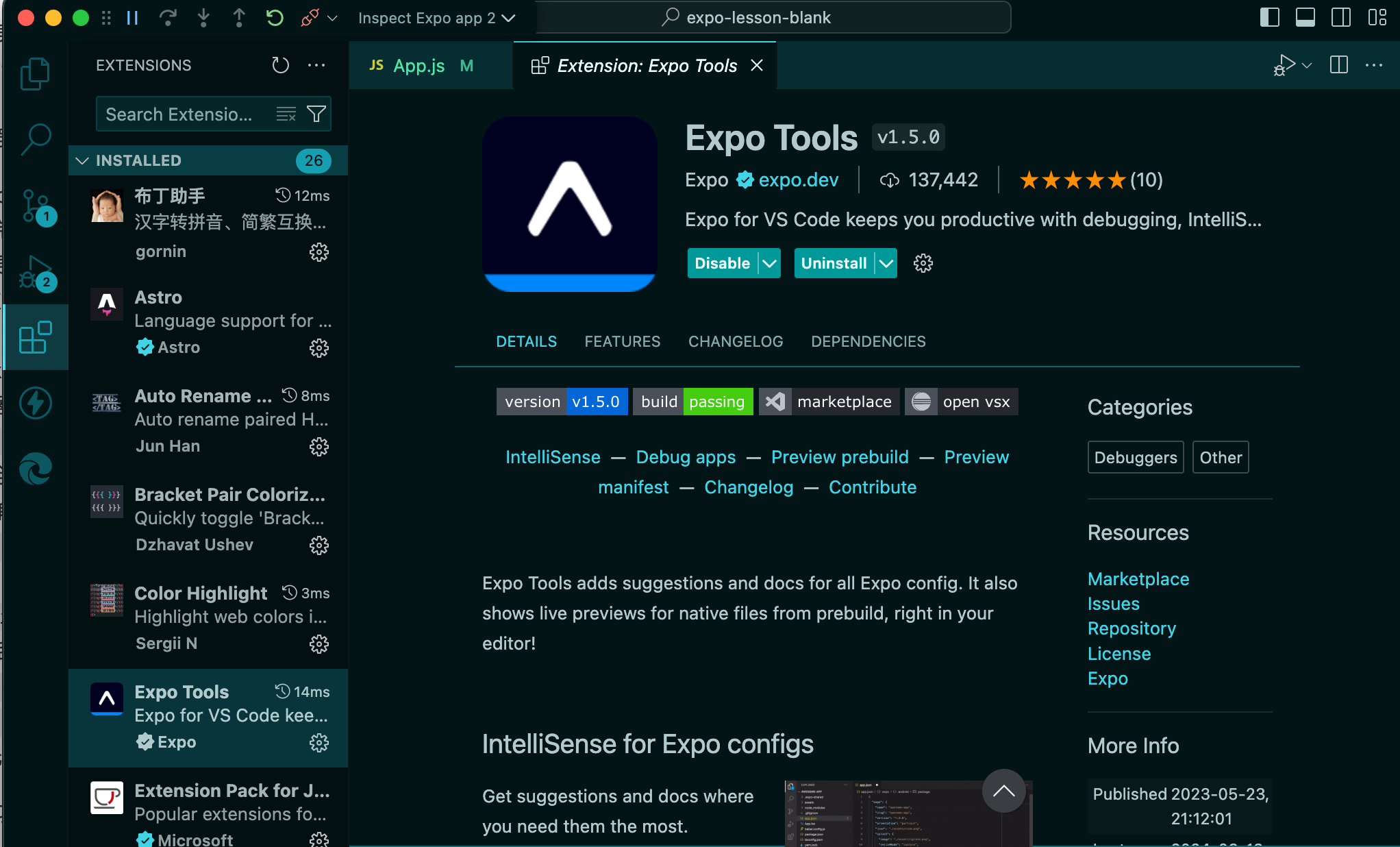Collapse the INSTALLED extensions section

tap(83, 160)
